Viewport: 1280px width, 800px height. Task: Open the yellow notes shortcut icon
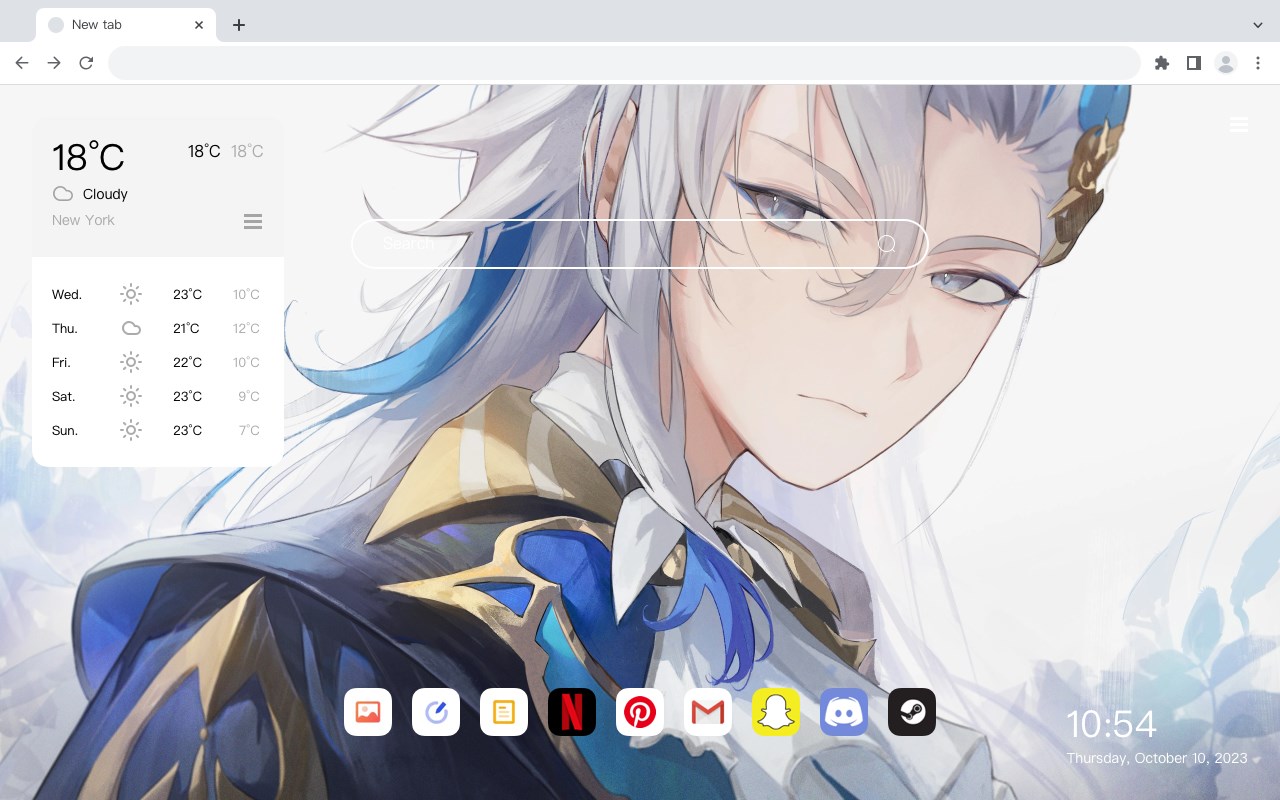[x=504, y=712]
